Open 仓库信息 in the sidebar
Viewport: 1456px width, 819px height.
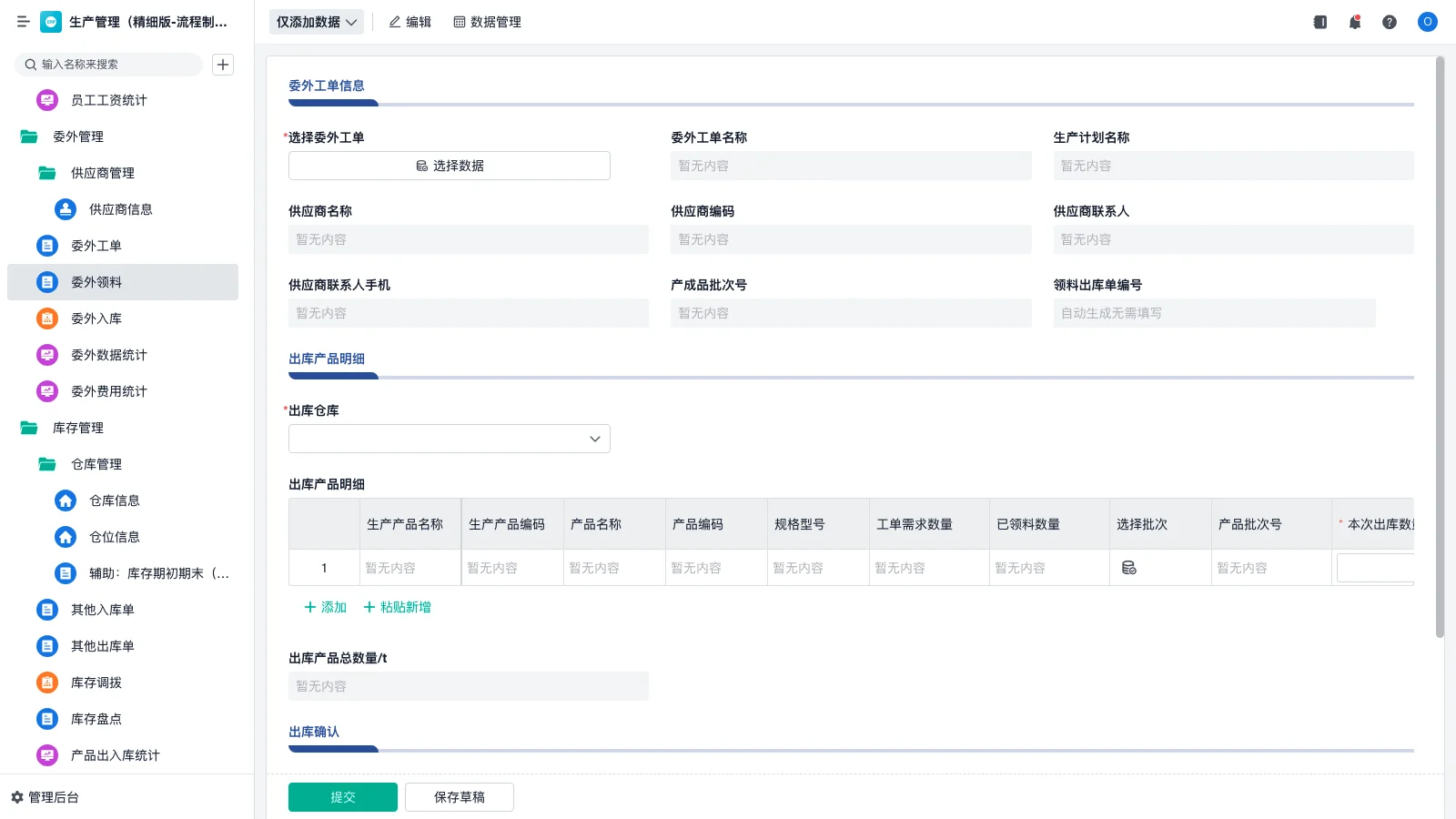[x=113, y=500]
